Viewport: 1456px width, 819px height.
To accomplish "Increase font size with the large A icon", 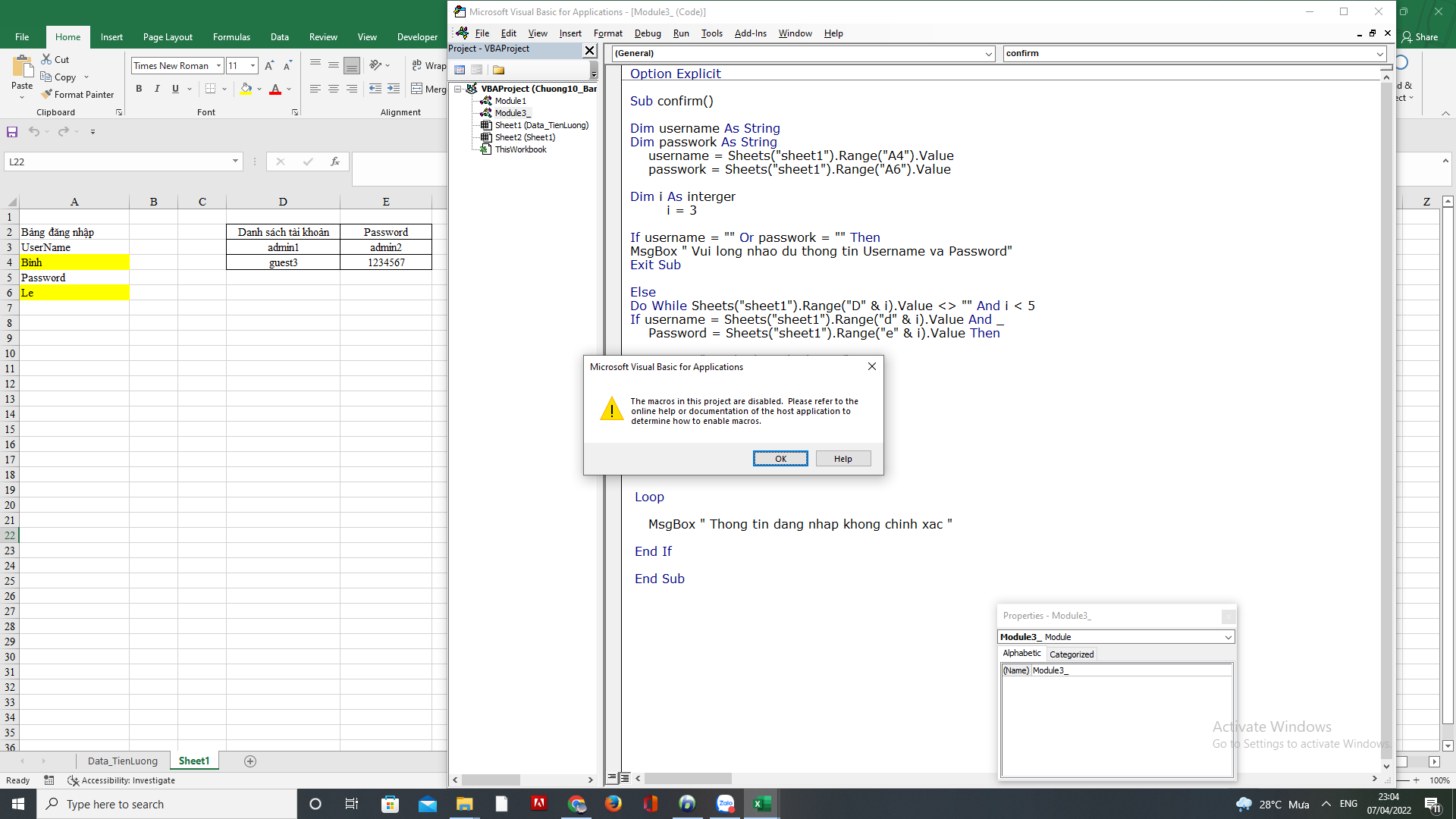I will (x=269, y=66).
